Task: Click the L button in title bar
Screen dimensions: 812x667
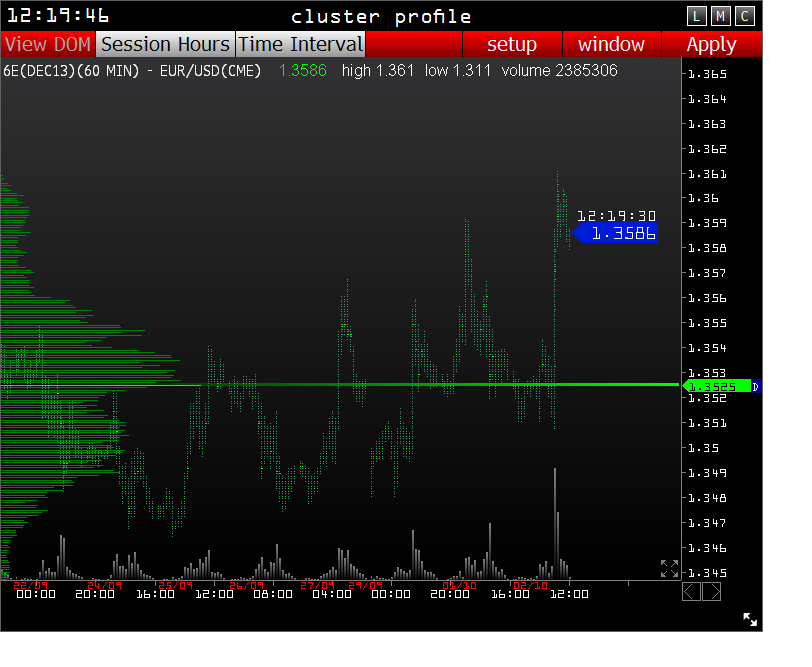Action: [698, 15]
